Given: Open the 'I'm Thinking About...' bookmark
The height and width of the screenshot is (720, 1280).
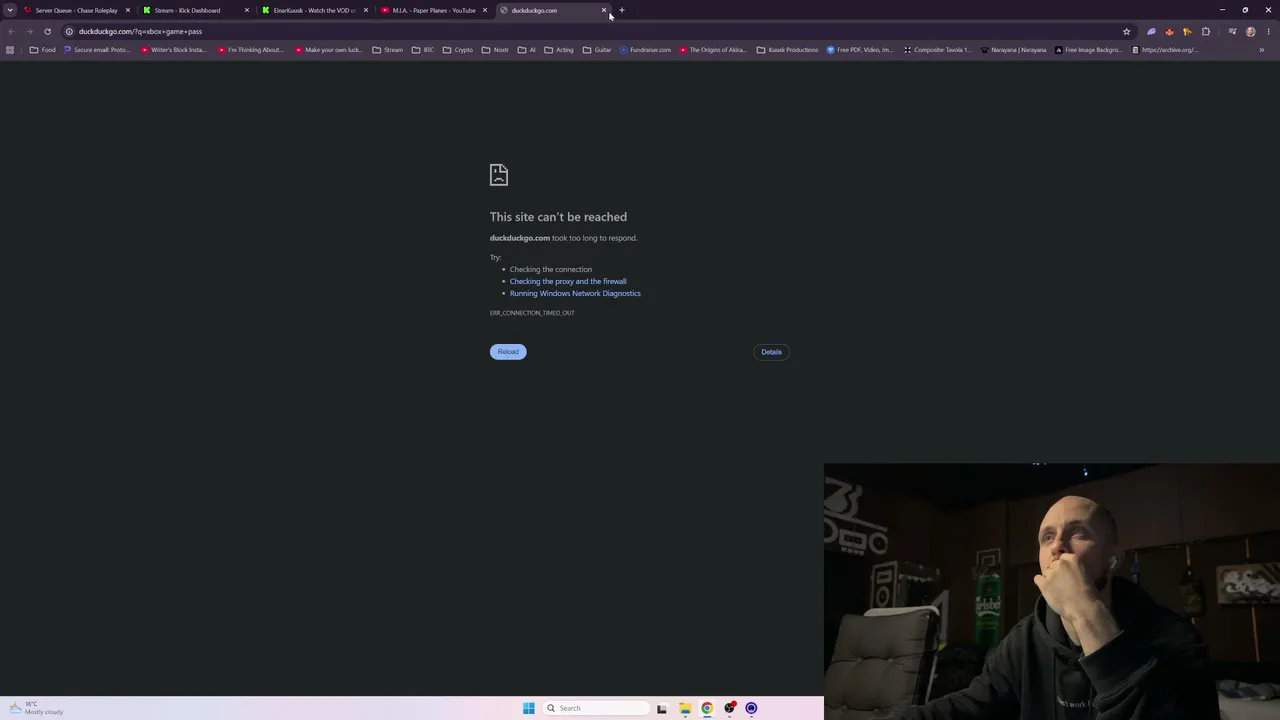Looking at the screenshot, I should pyautogui.click(x=251, y=50).
